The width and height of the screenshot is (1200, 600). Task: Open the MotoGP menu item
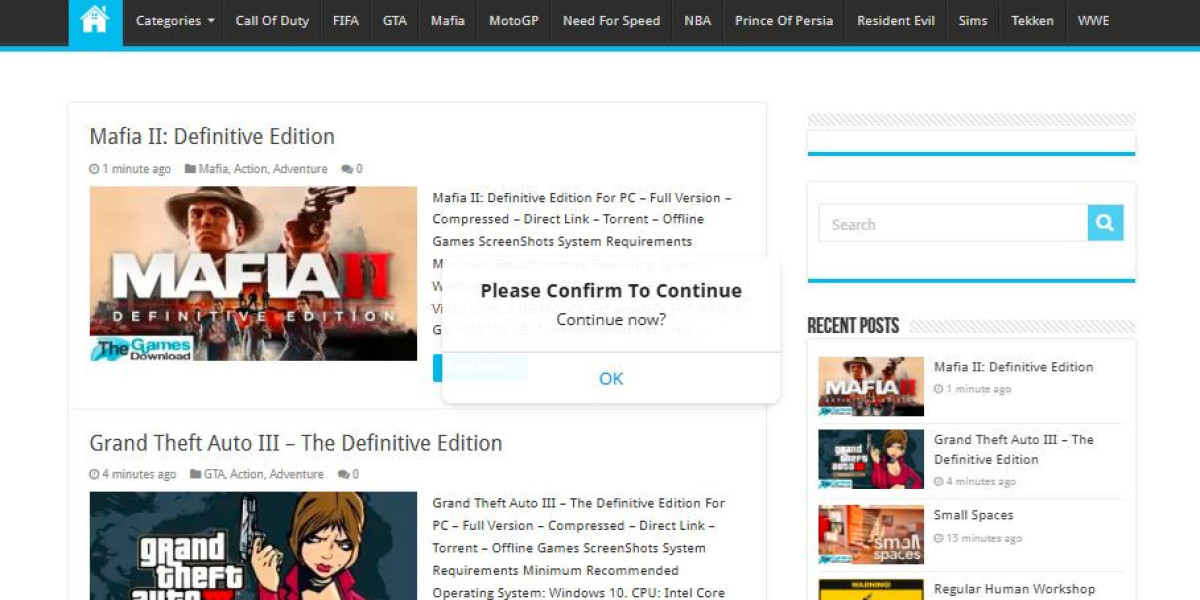(514, 21)
